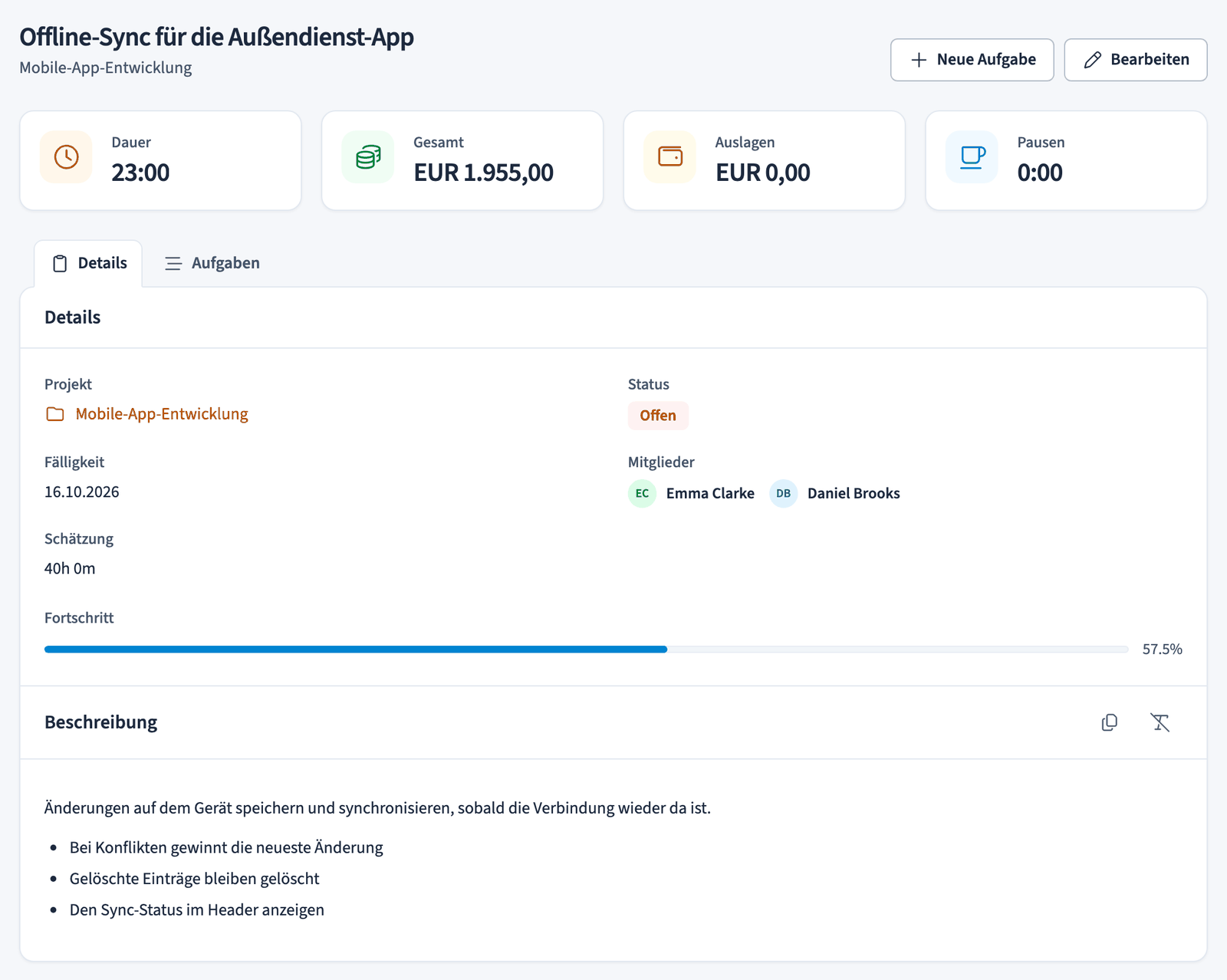Image resolution: width=1227 pixels, height=980 pixels.
Task: Create a new task with Neue Aufgabe
Action: click(972, 60)
